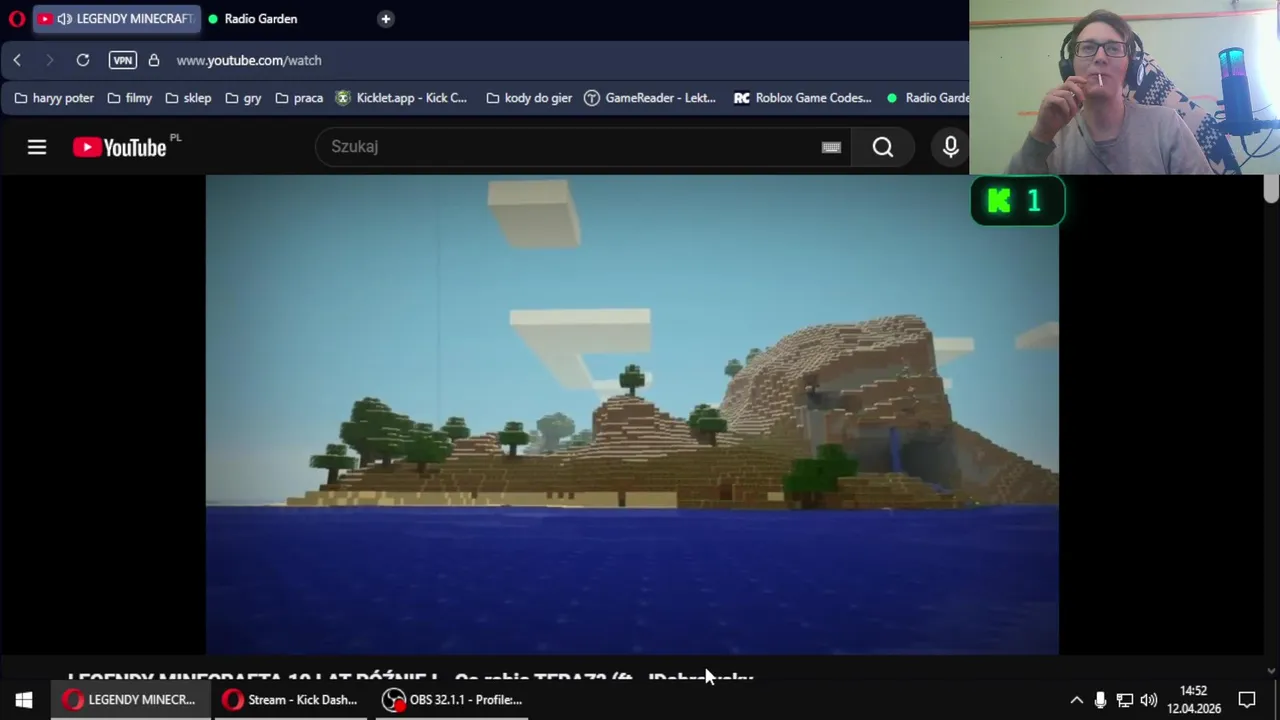
Task: Open the GameReader bookmark
Action: coord(650,98)
